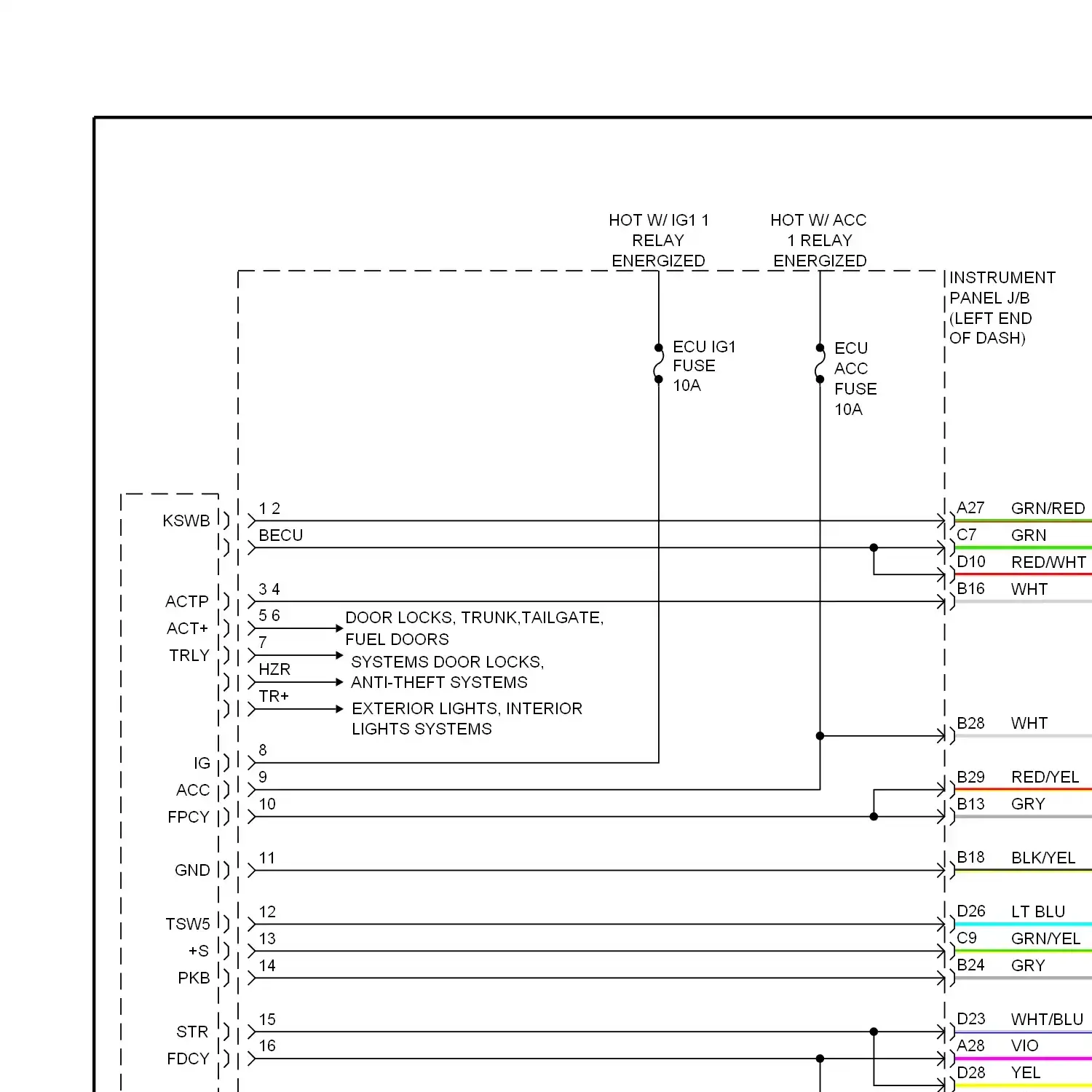1092x1092 pixels.
Task: Select the VIO wire color label
Action: coord(1024,1045)
